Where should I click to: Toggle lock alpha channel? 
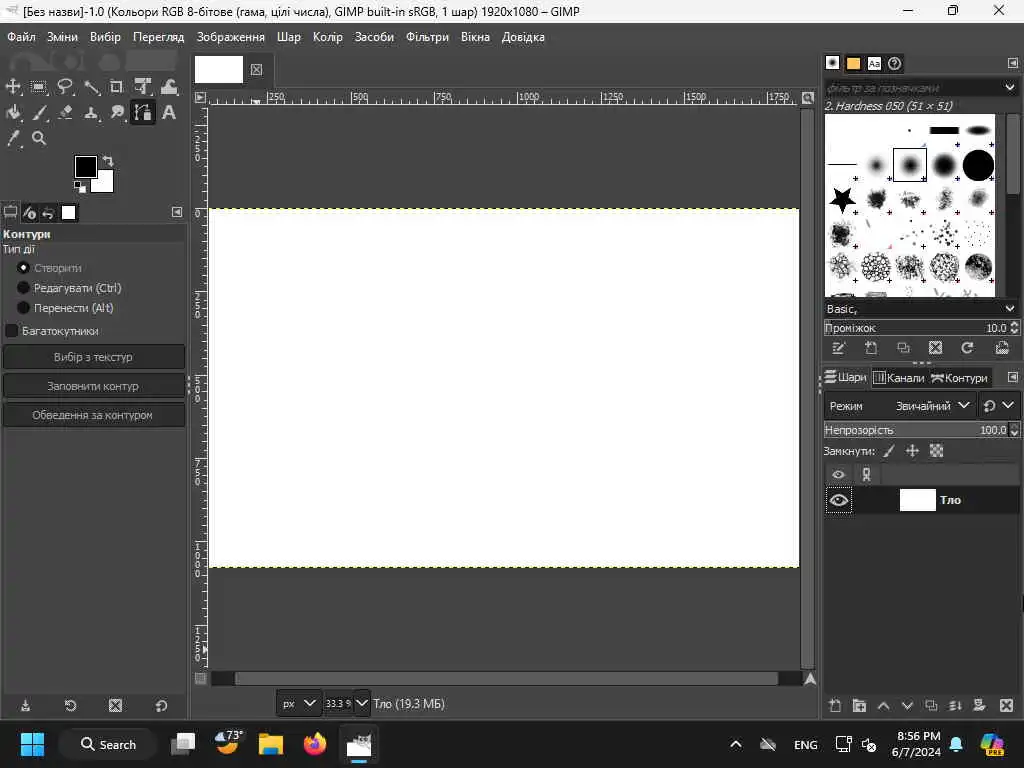pos(936,451)
